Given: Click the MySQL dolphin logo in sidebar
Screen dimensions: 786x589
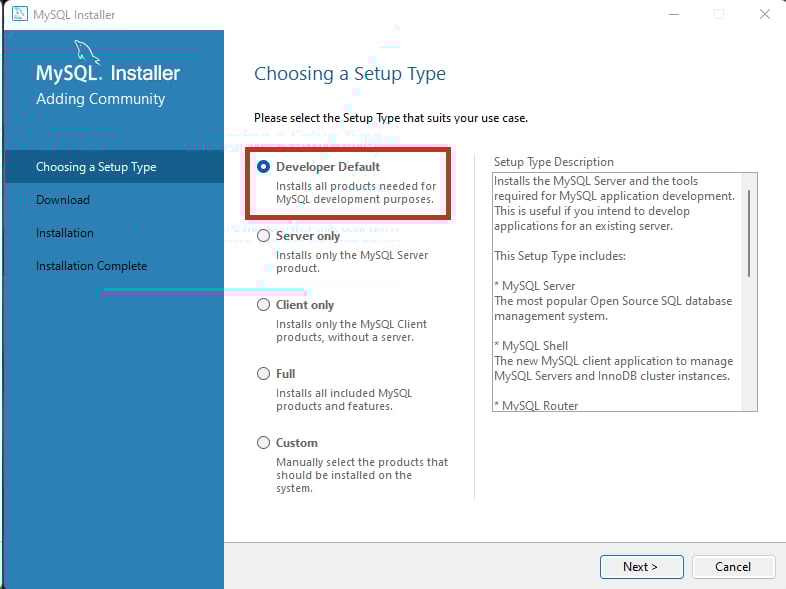Looking at the screenshot, I should (87, 52).
